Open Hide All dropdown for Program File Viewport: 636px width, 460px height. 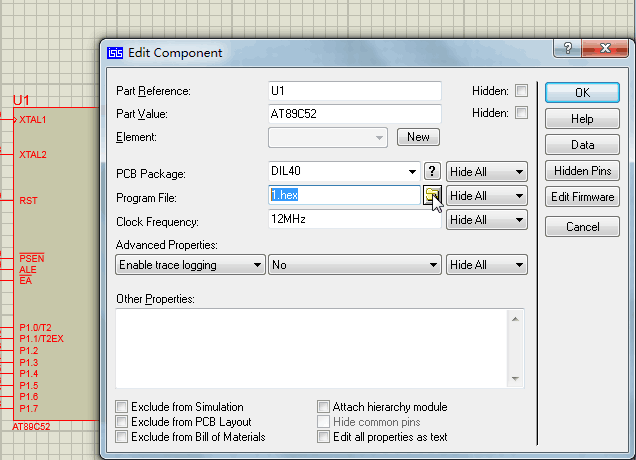click(x=487, y=196)
